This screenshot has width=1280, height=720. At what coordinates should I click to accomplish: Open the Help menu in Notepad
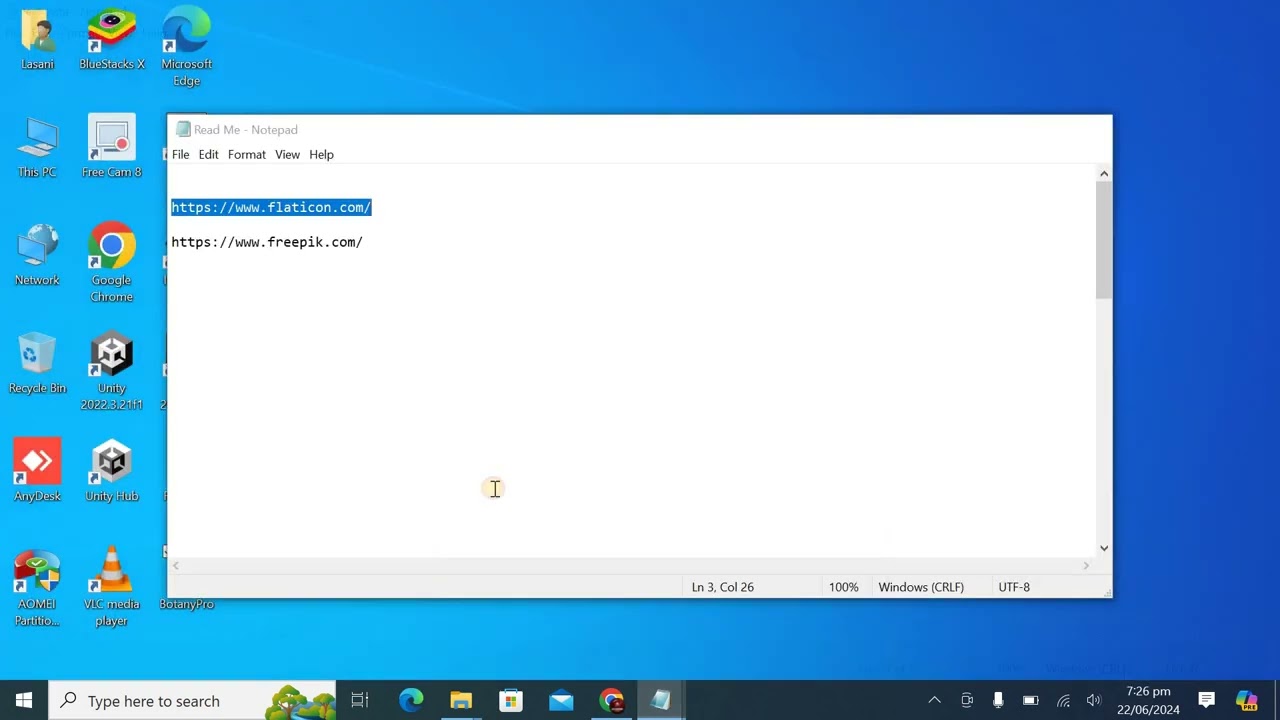coord(321,154)
